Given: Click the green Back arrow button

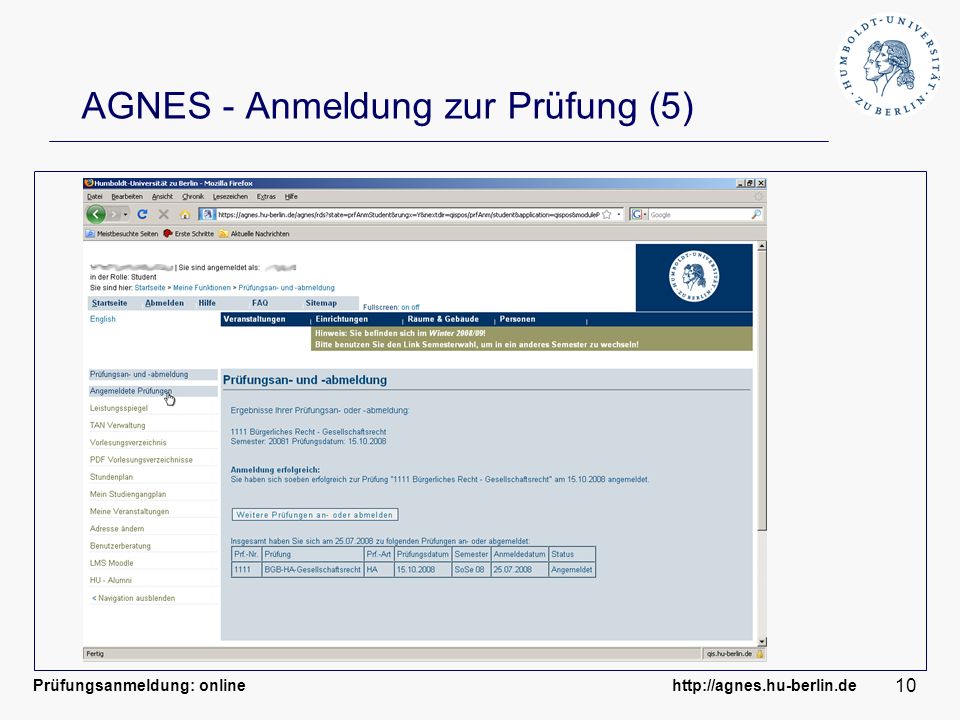Looking at the screenshot, I should (x=96, y=214).
